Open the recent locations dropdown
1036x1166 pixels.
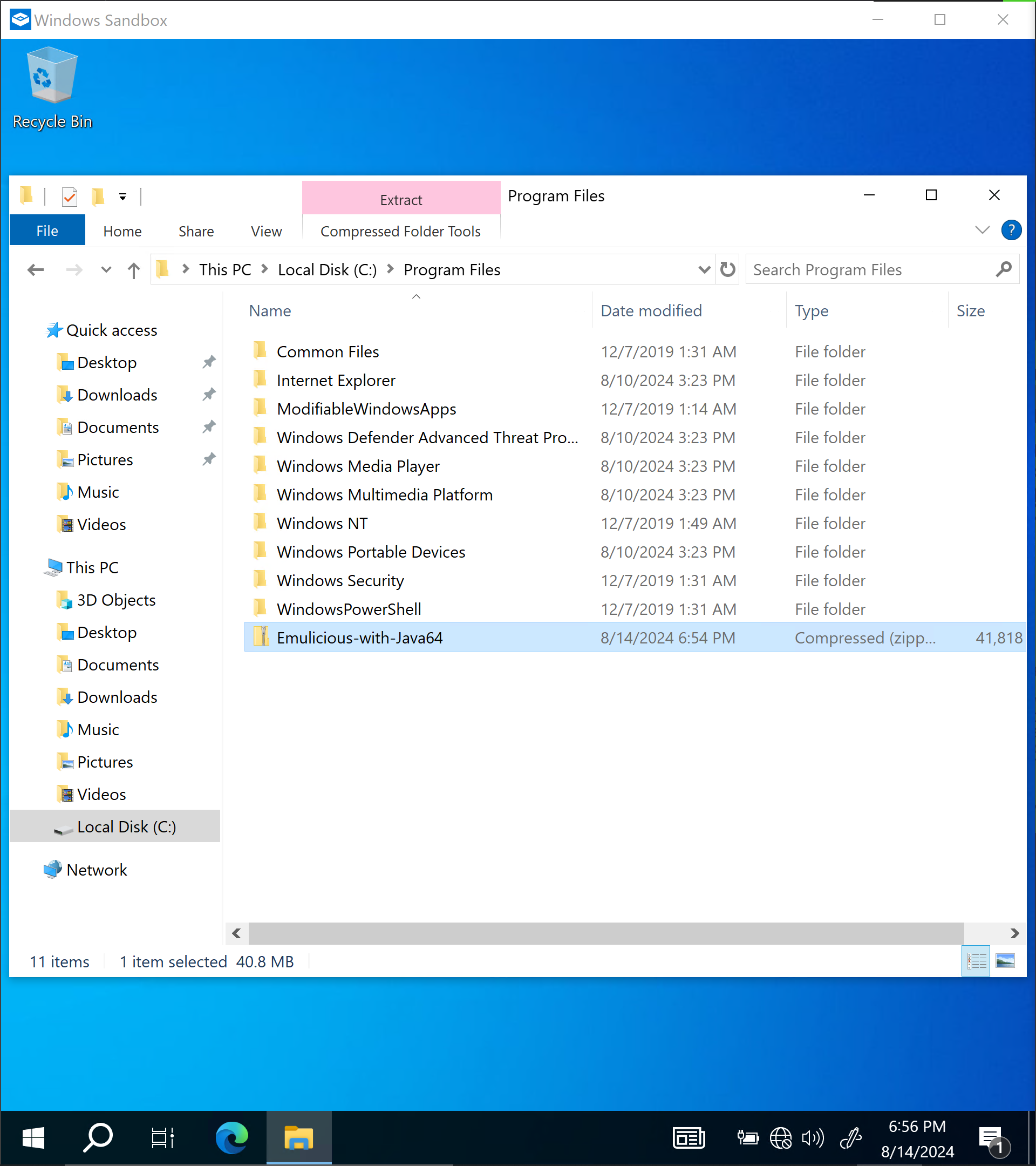click(106, 270)
